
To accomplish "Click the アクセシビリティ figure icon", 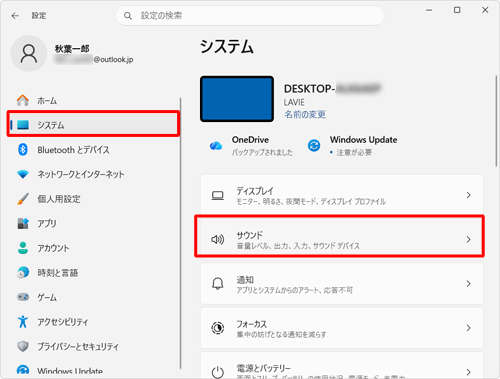I will [23, 322].
